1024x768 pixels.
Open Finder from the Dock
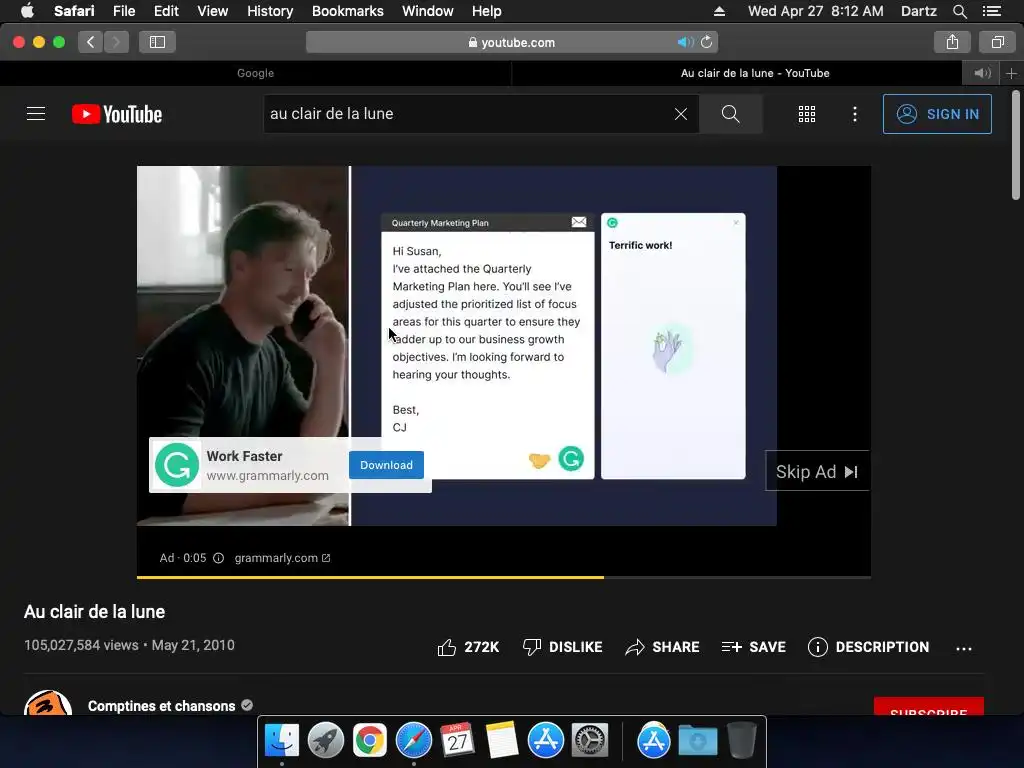click(x=281, y=741)
